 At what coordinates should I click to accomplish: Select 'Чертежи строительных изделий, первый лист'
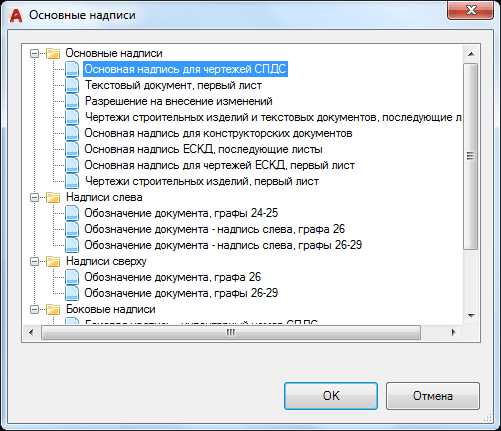(x=202, y=181)
